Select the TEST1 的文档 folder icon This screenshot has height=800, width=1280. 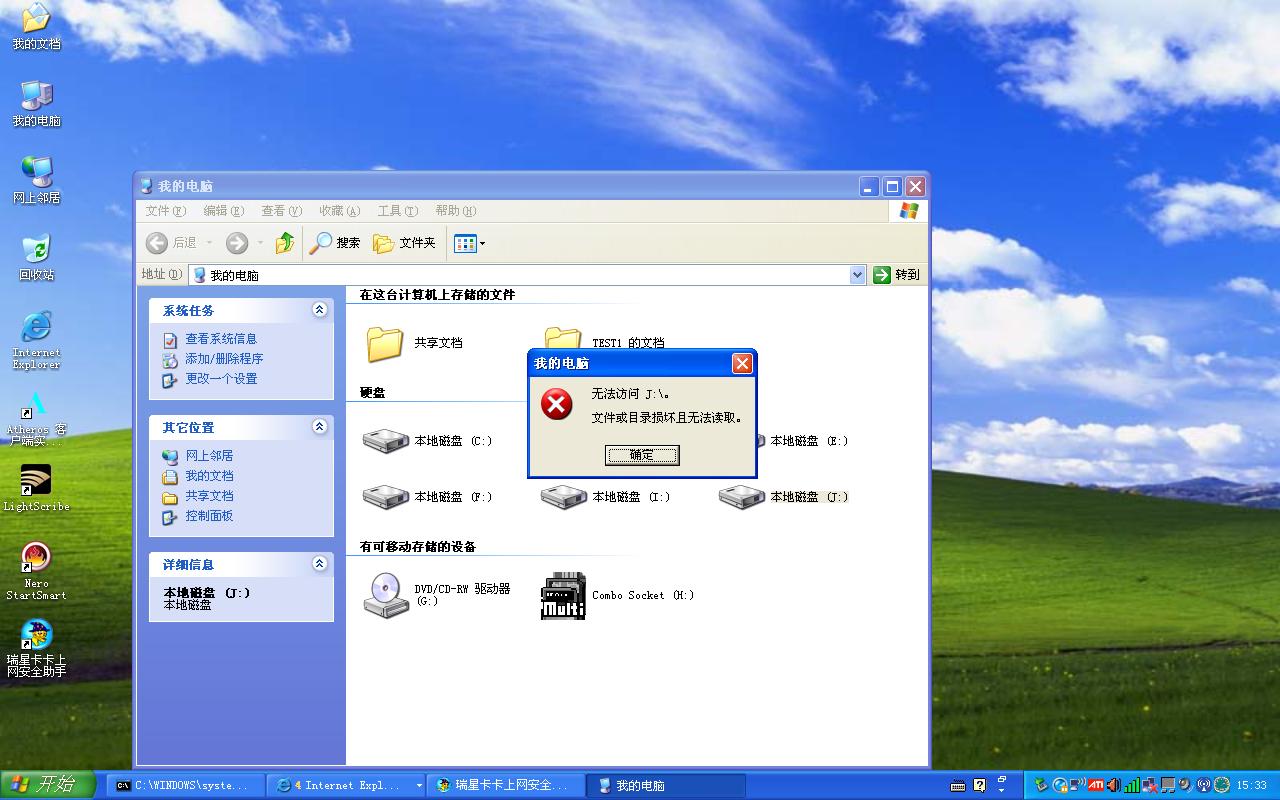tap(563, 338)
